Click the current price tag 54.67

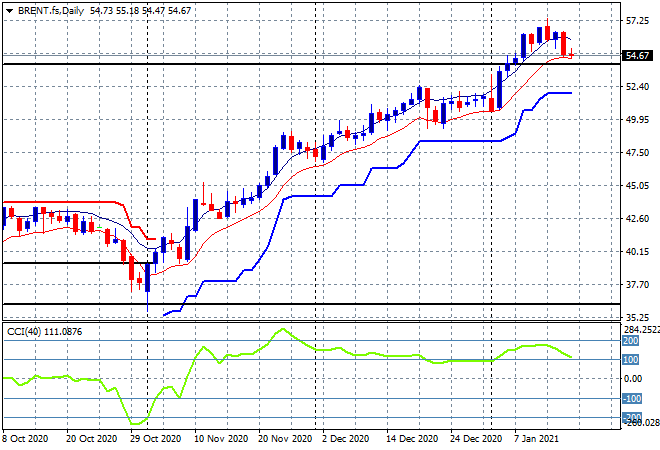[x=637, y=56]
